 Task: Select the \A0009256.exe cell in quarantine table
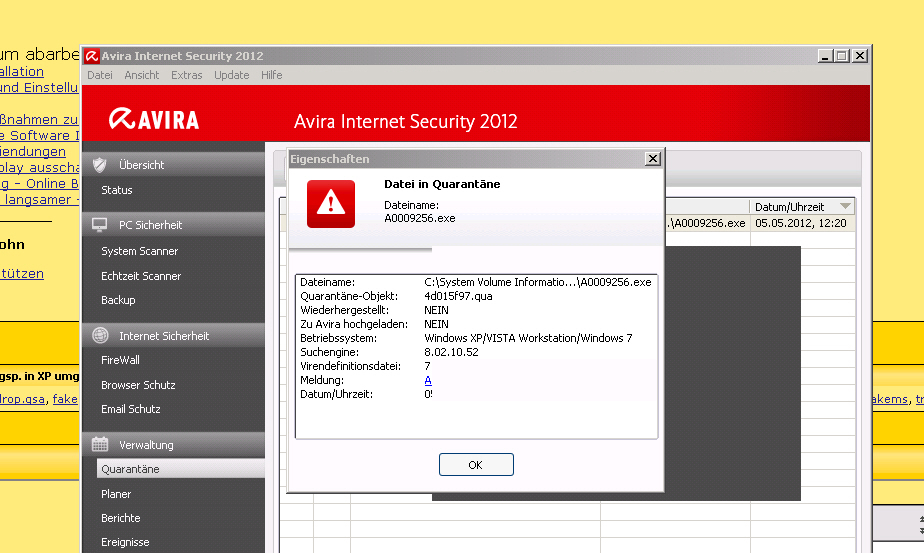coord(707,223)
